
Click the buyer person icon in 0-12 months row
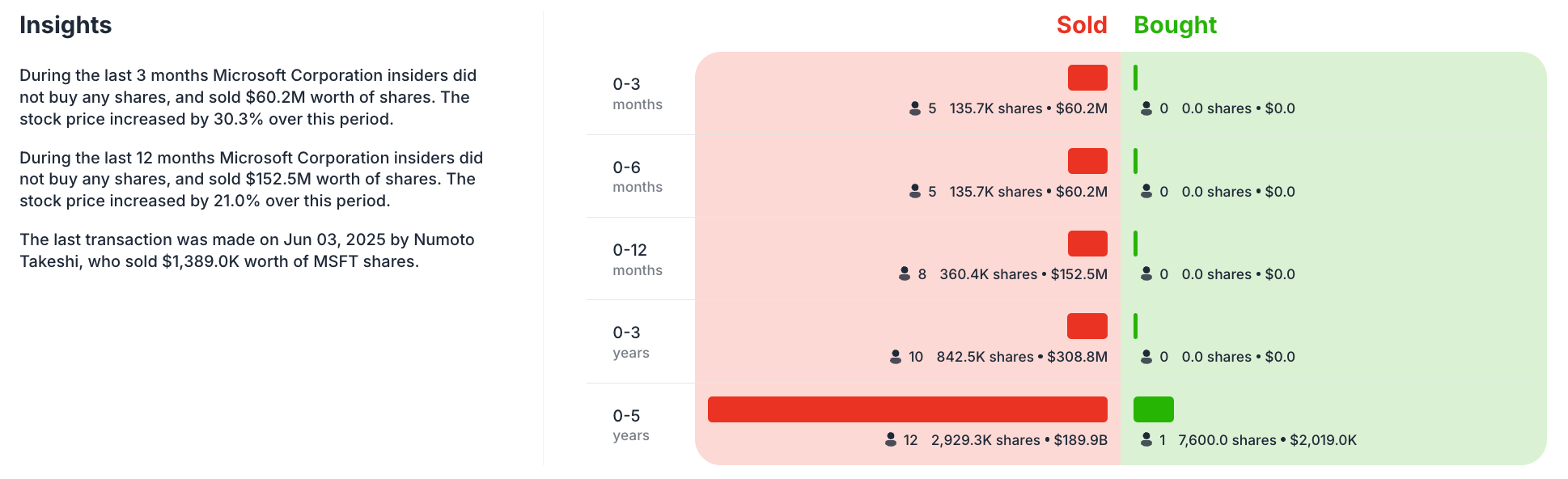1146,273
